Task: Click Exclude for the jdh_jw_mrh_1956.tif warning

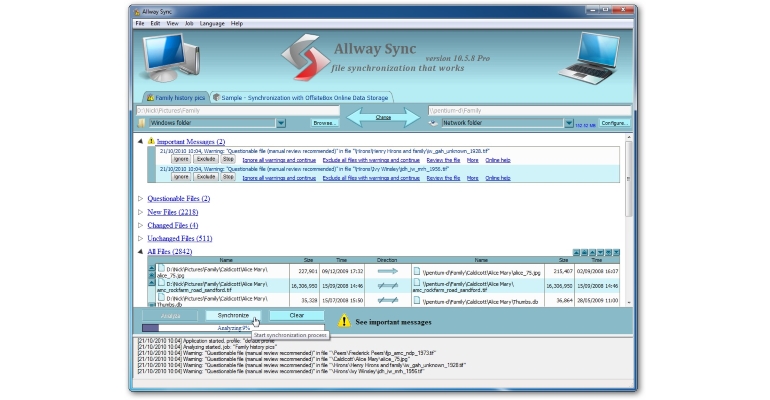Action: click(x=206, y=177)
